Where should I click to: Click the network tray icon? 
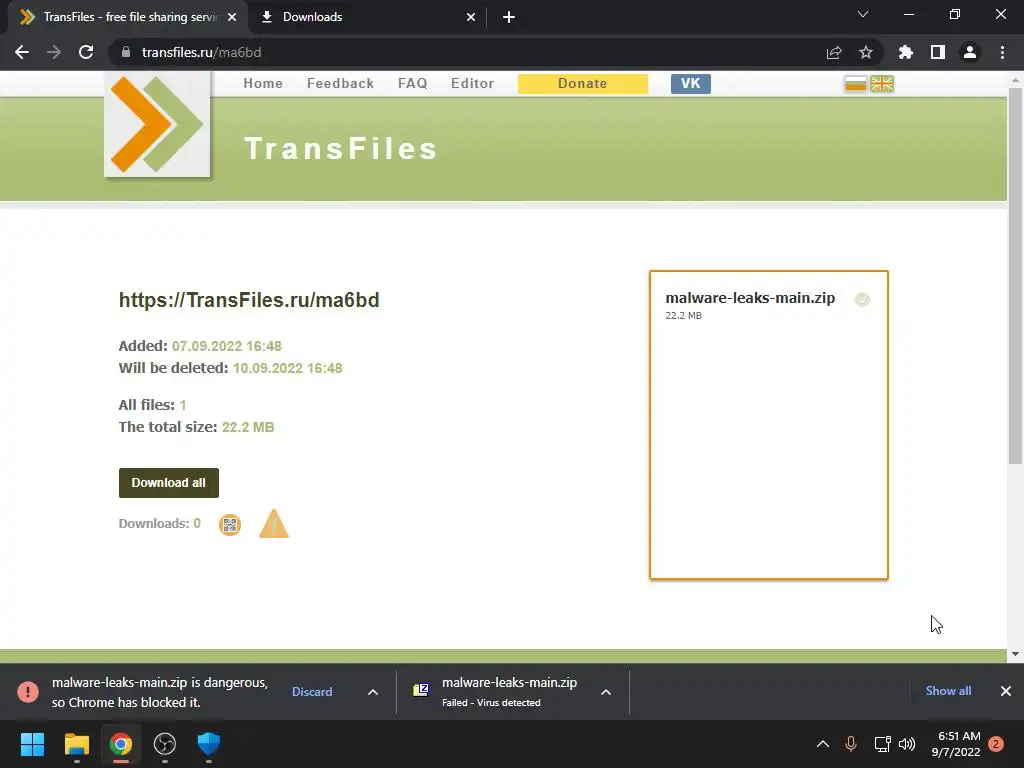tap(882, 744)
